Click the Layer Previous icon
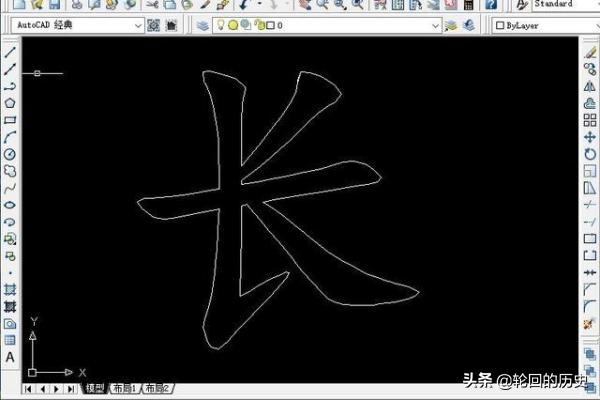This screenshot has width=600, height=400. pos(469,26)
